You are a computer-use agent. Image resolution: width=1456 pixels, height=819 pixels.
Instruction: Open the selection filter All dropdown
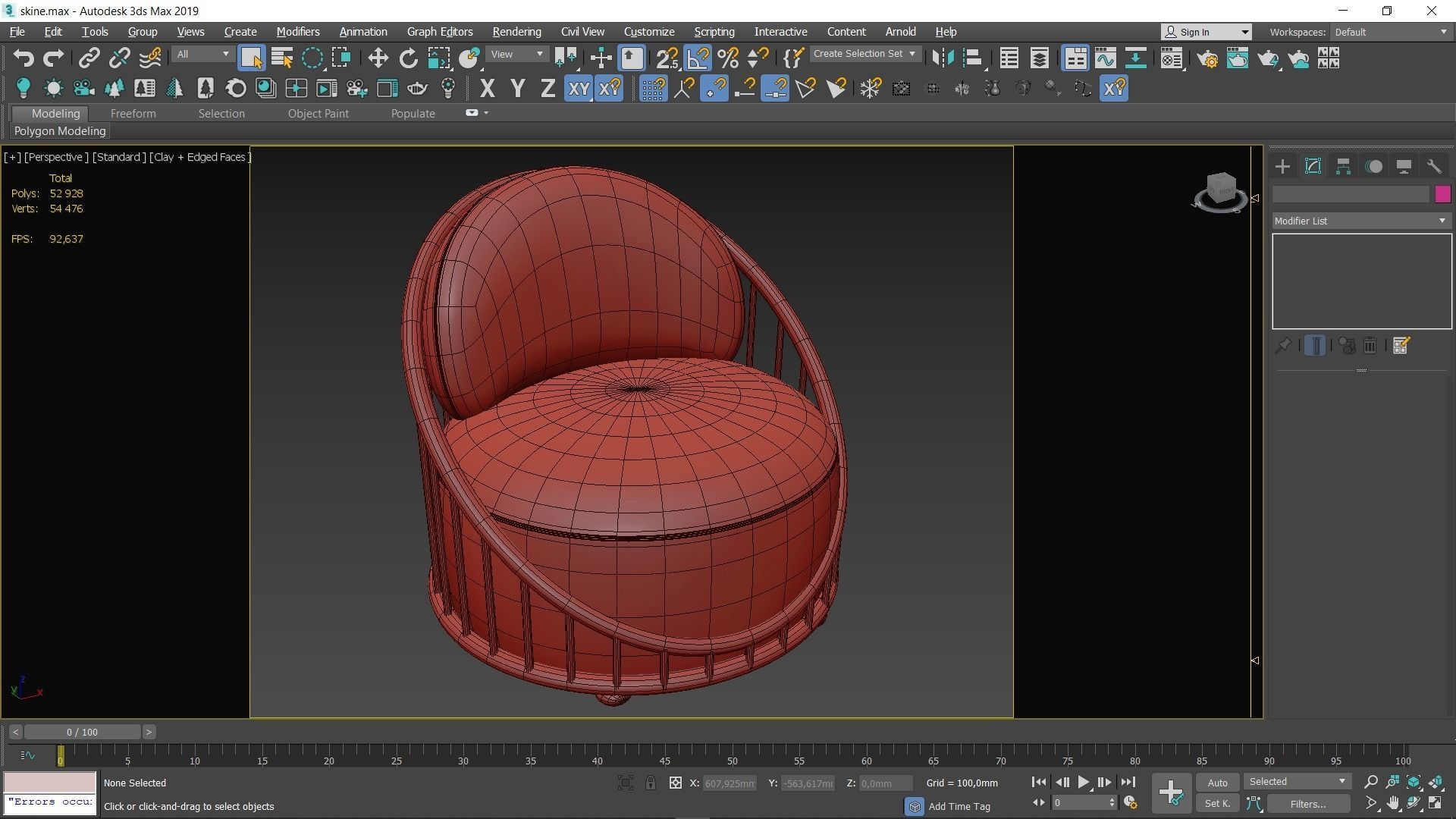[x=202, y=54]
